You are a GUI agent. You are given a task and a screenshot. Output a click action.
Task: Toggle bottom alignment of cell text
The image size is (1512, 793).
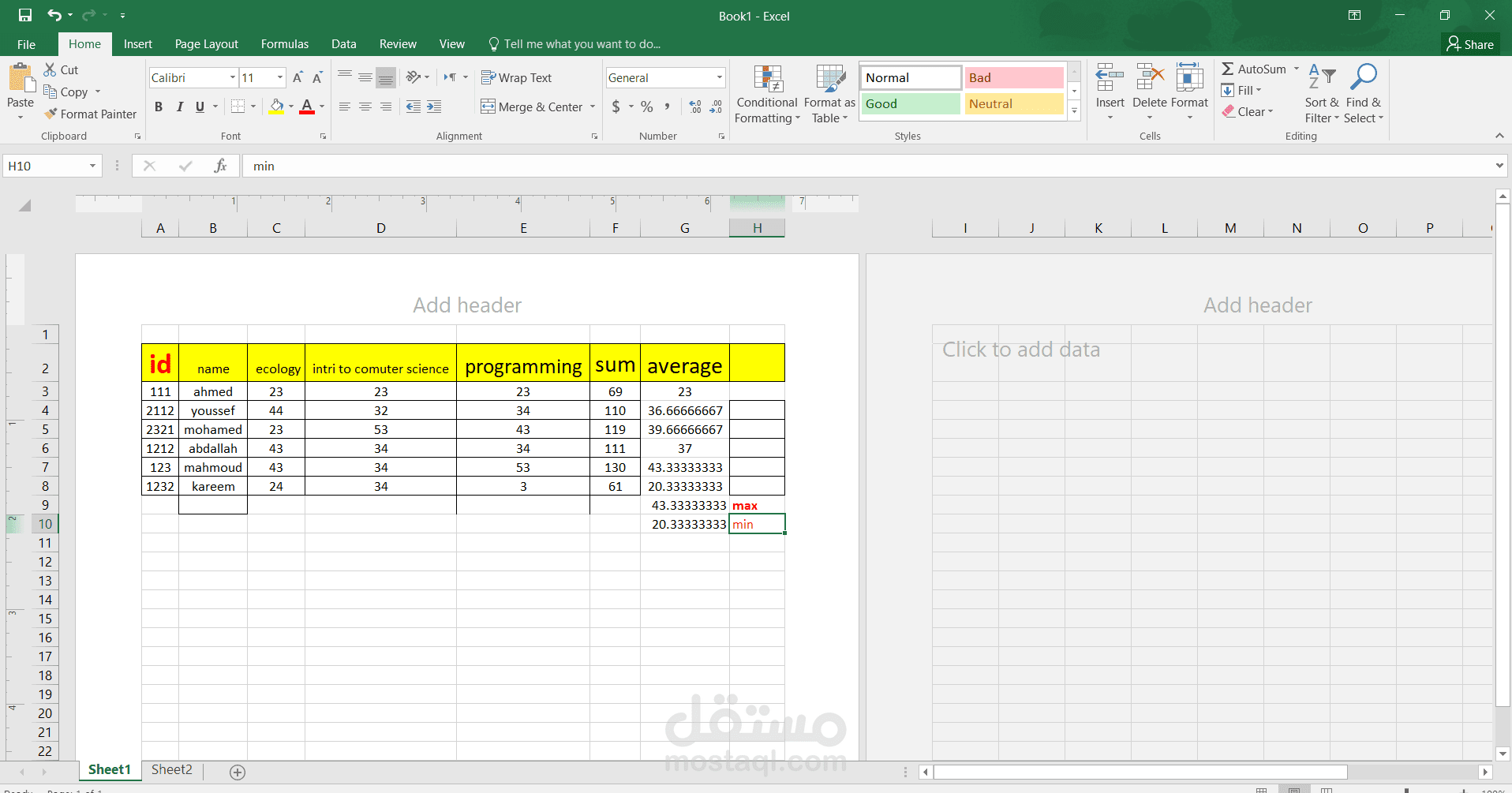click(386, 77)
